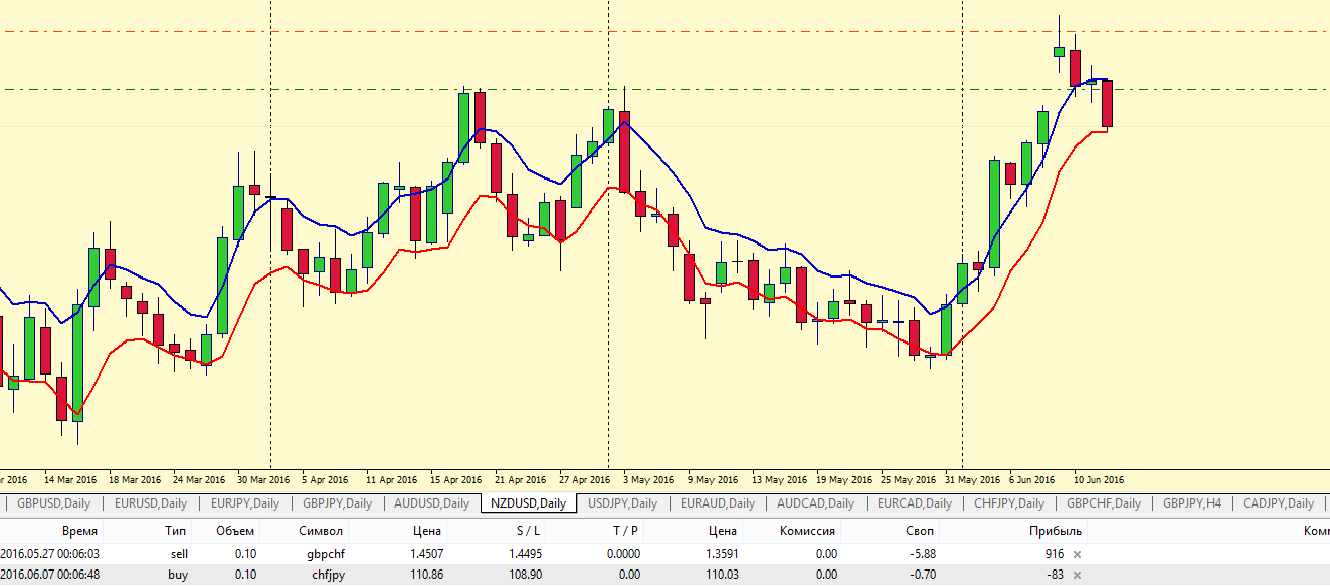Close the chfjpy buy order with its x icon
The image size is (1330, 586).
1077,575
